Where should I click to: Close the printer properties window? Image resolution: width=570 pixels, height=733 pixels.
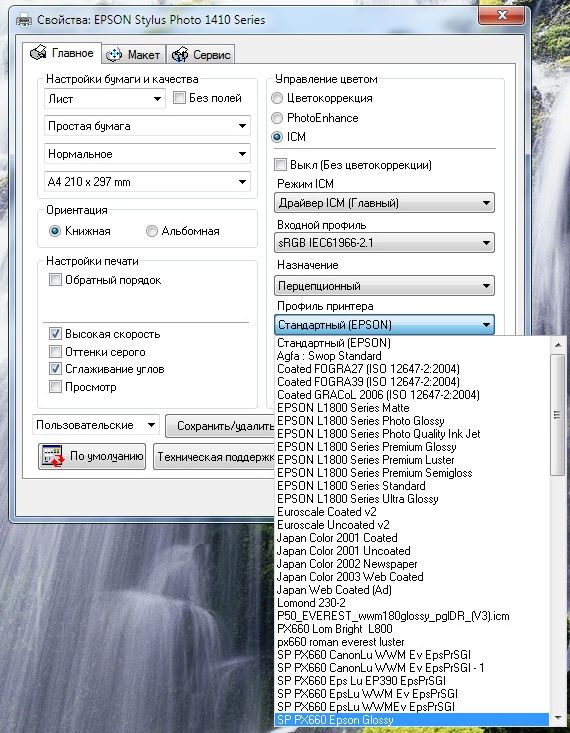(502, 15)
